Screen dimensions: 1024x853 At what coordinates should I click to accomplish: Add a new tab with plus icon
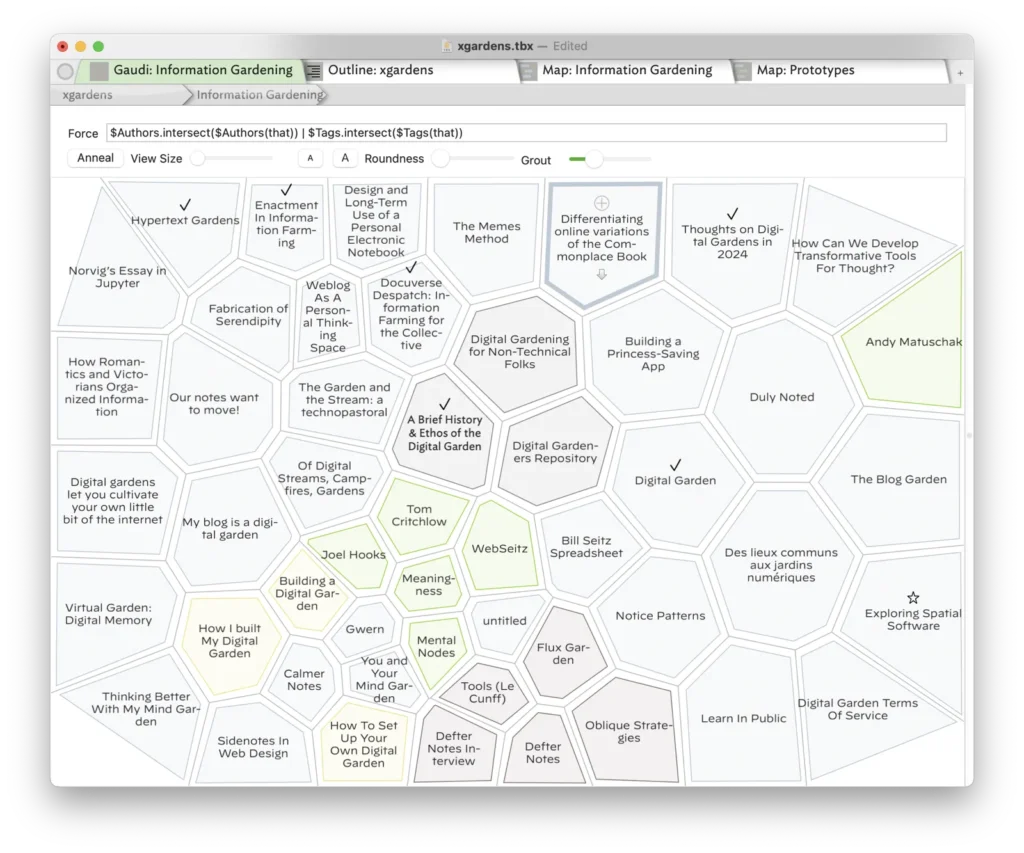point(960,73)
